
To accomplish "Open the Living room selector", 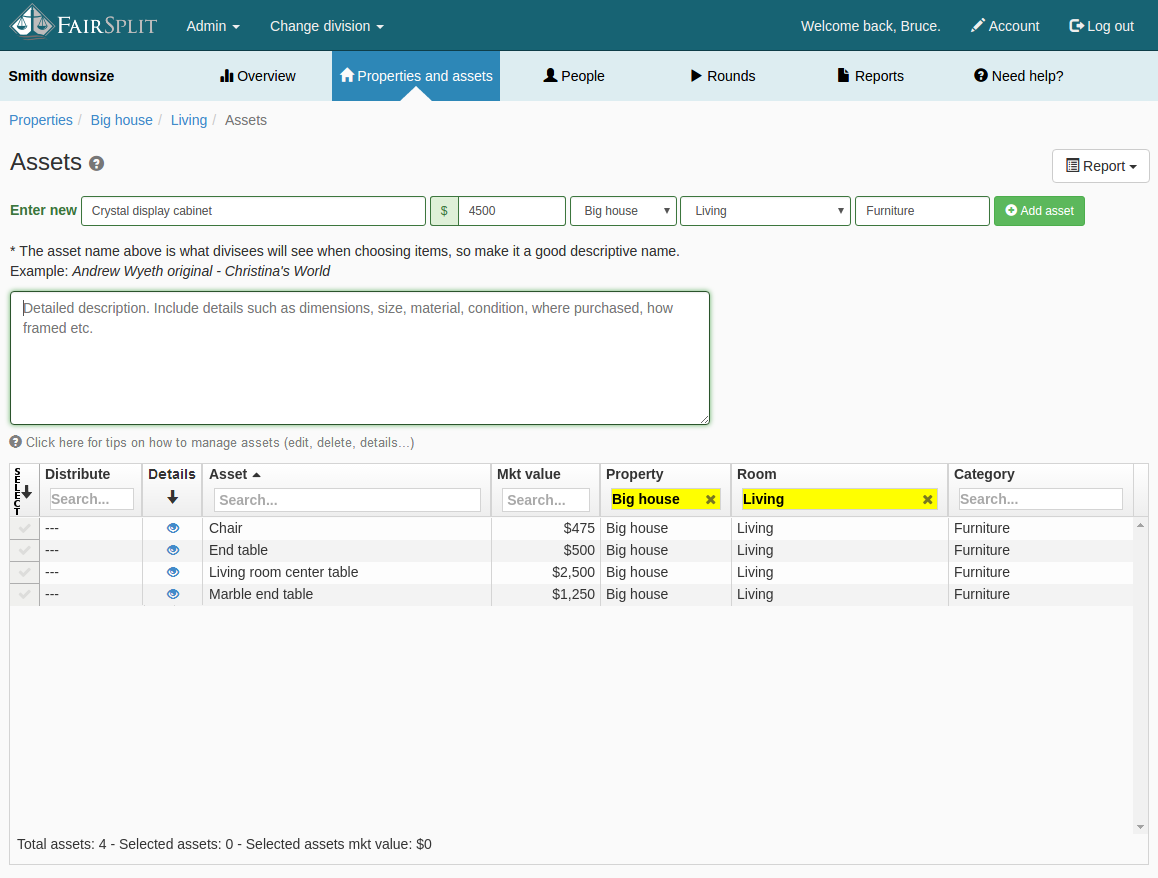I will pos(765,211).
